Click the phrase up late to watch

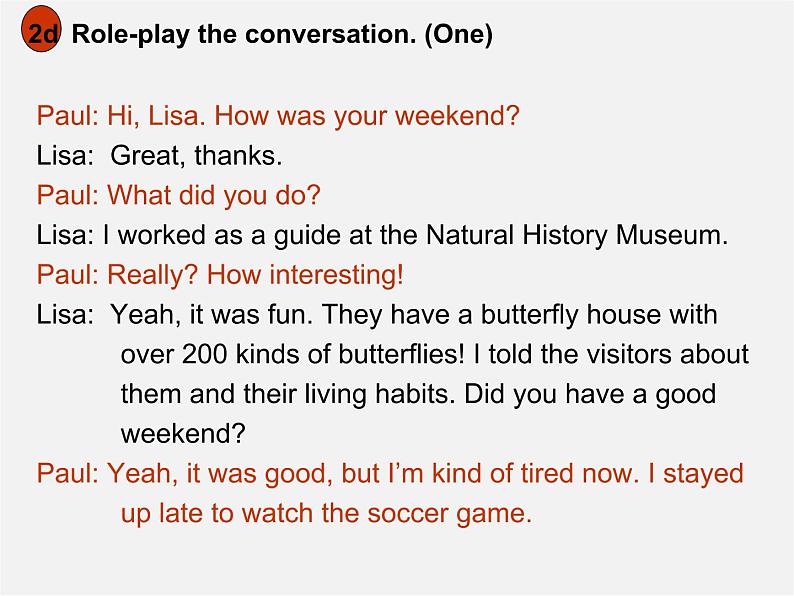(217, 513)
